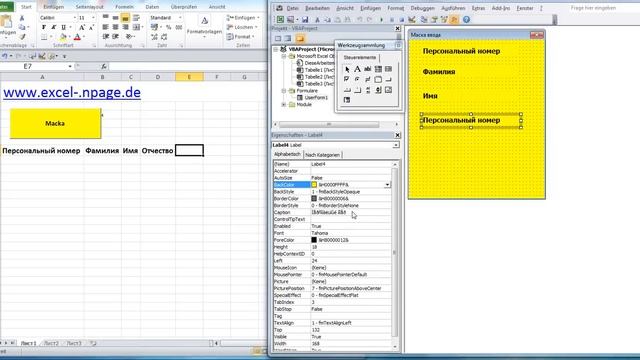Click the Excel undo arrow in quick access bar
The width and height of the screenshot is (640, 360).
[4, 56]
